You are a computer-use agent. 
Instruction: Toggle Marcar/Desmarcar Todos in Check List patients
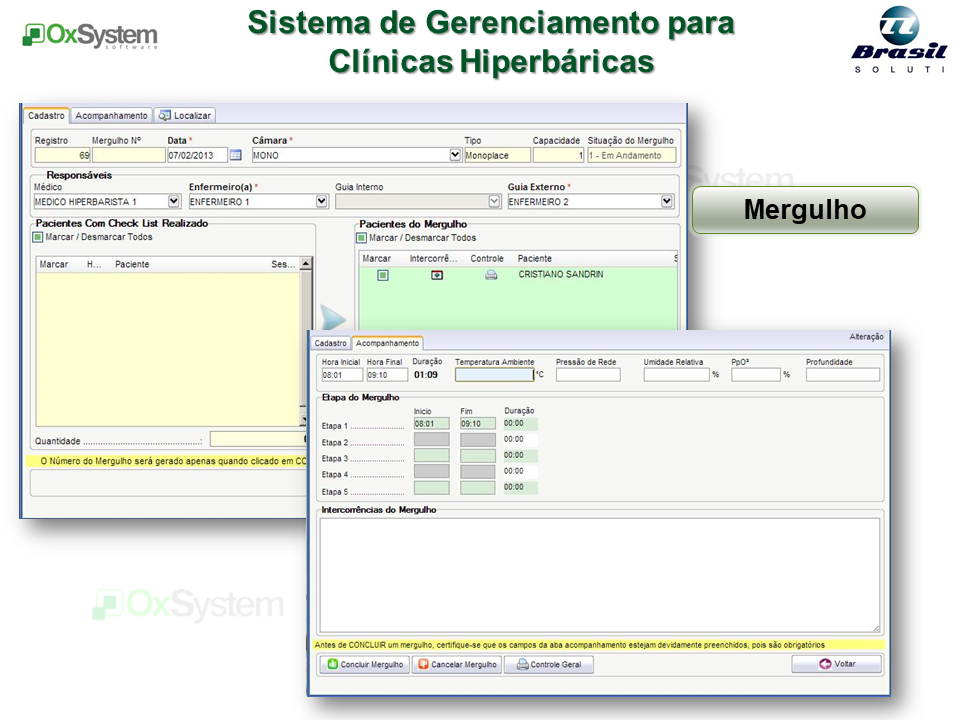point(38,238)
